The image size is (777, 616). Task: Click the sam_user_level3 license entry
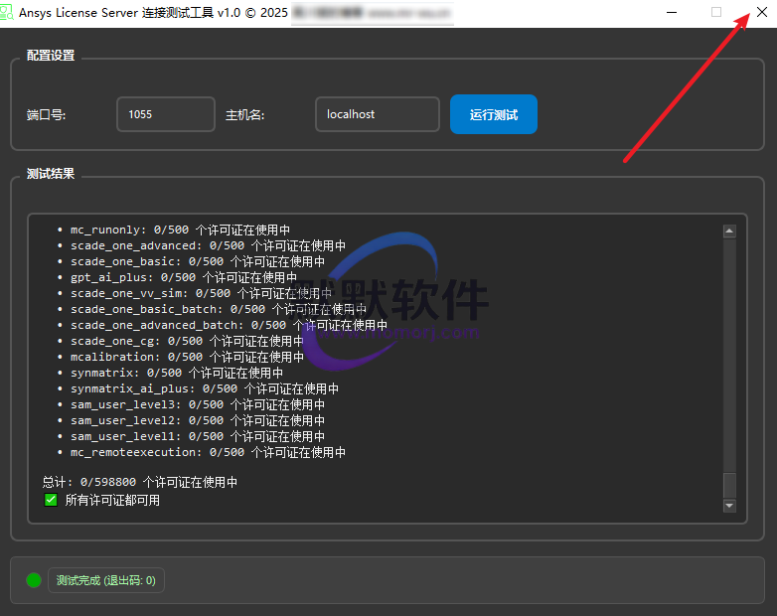(x=197, y=405)
